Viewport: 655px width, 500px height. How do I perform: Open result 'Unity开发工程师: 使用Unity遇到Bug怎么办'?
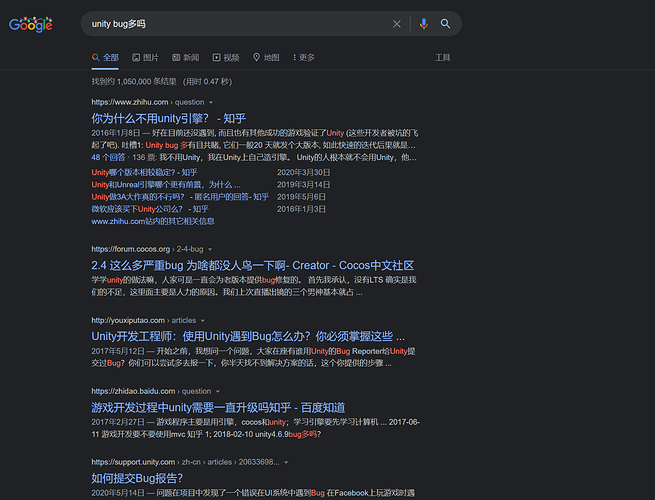[x=248, y=336]
